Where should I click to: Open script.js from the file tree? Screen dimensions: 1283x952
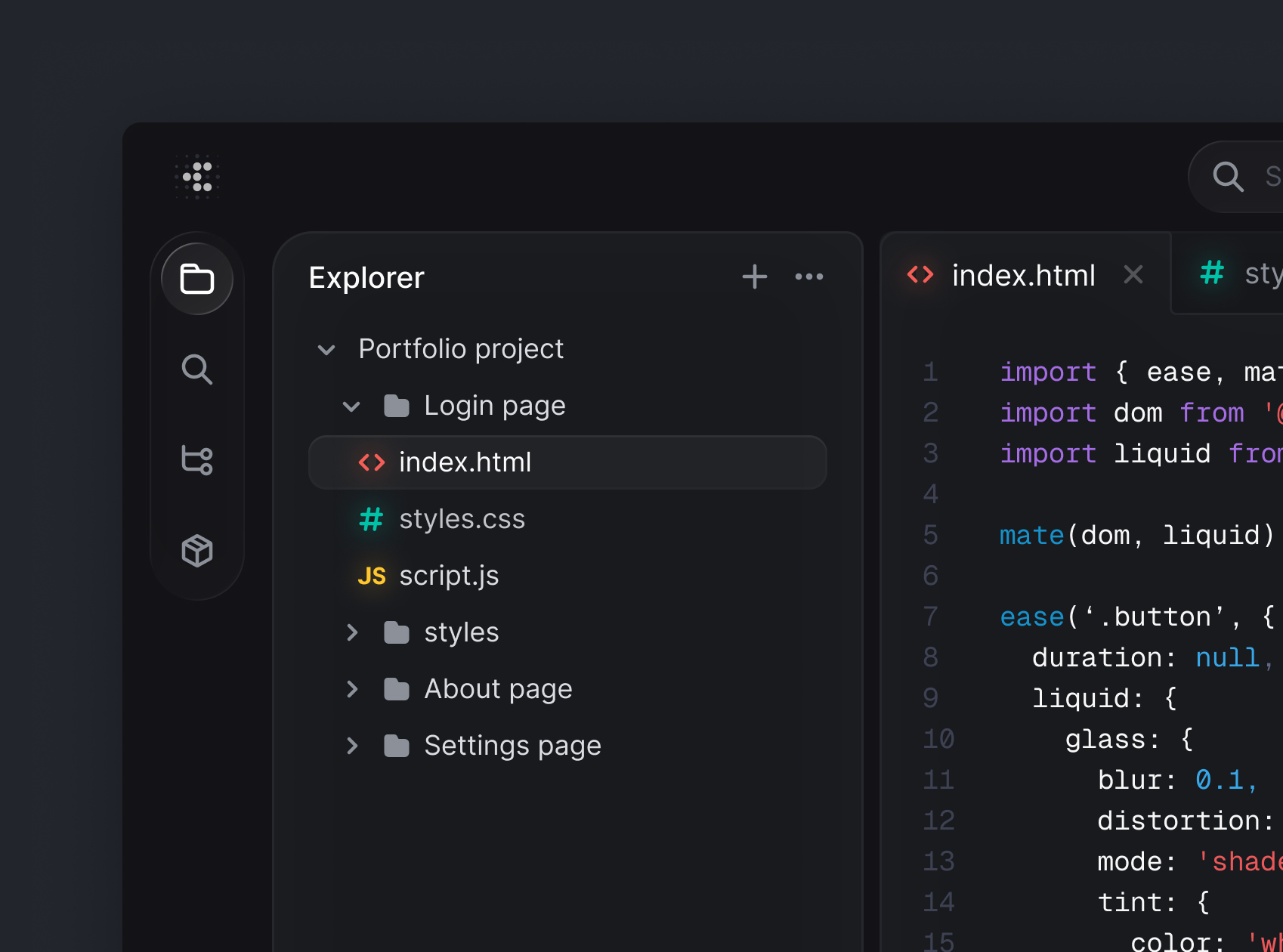[x=449, y=576]
